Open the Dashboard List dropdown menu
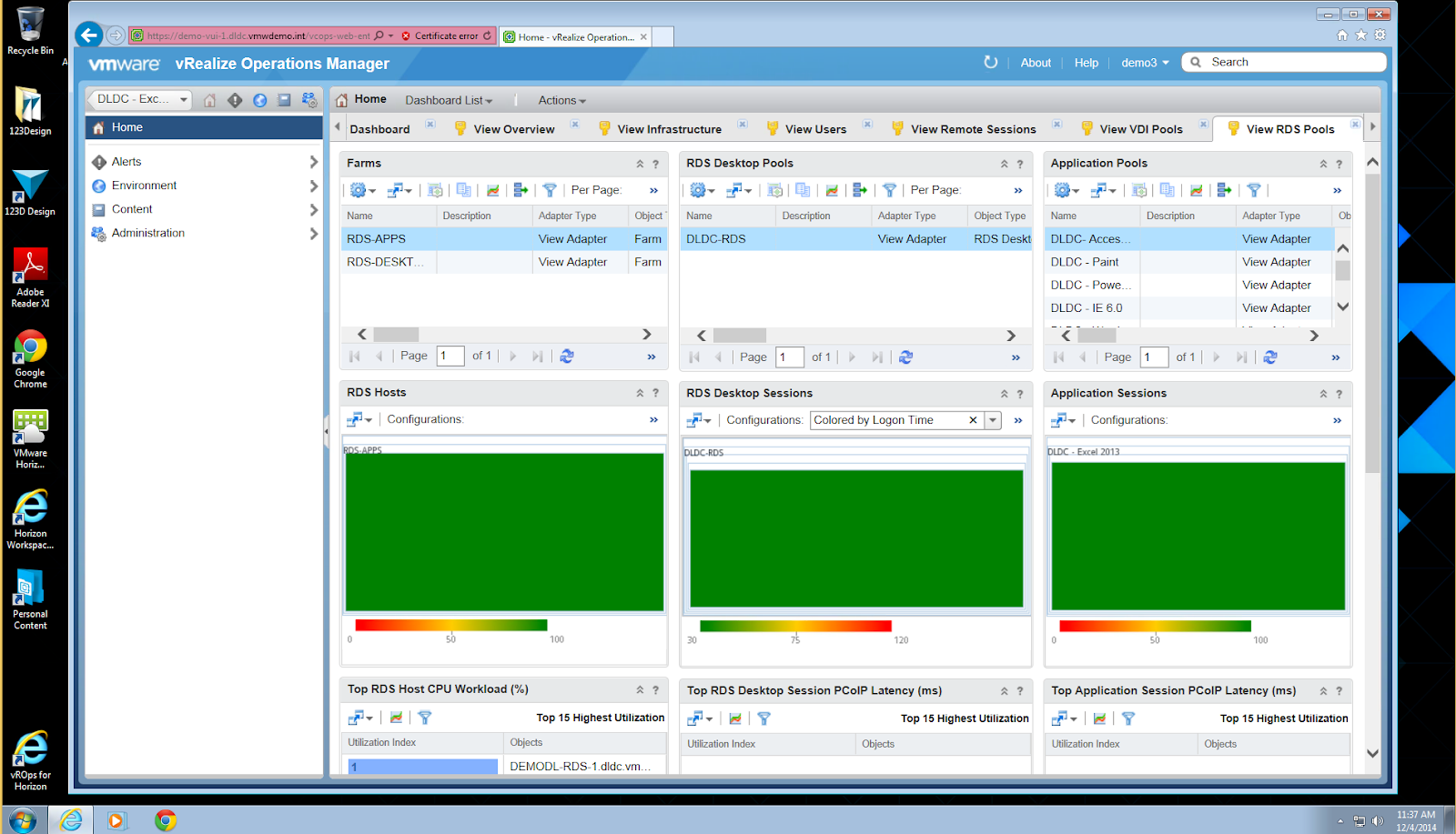This screenshot has height=834, width=1456. point(449,100)
